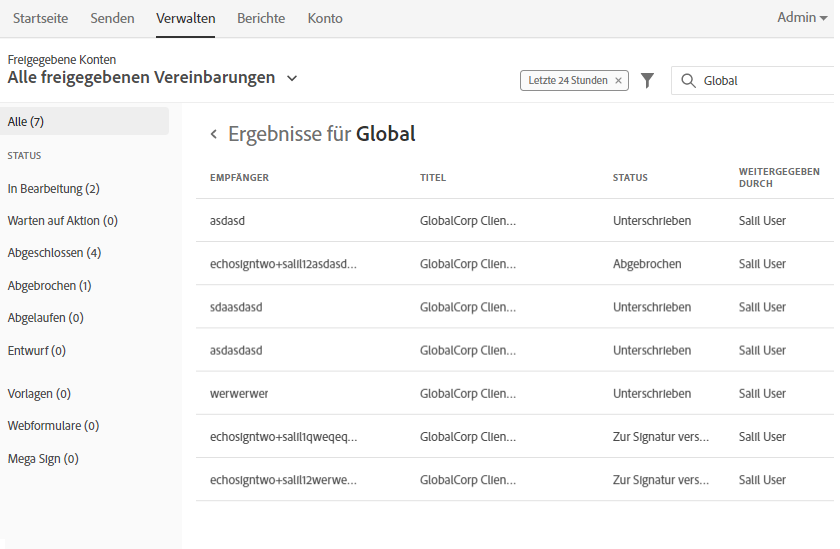This screenshot has width=840, height=549.
Task: Click in the Global search field
Action: click(760, 80)
